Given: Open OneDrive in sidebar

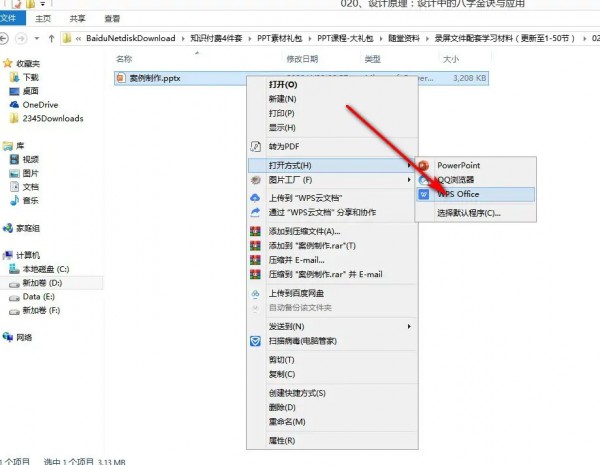Looking at the screenshot, I should pos(40,104).
